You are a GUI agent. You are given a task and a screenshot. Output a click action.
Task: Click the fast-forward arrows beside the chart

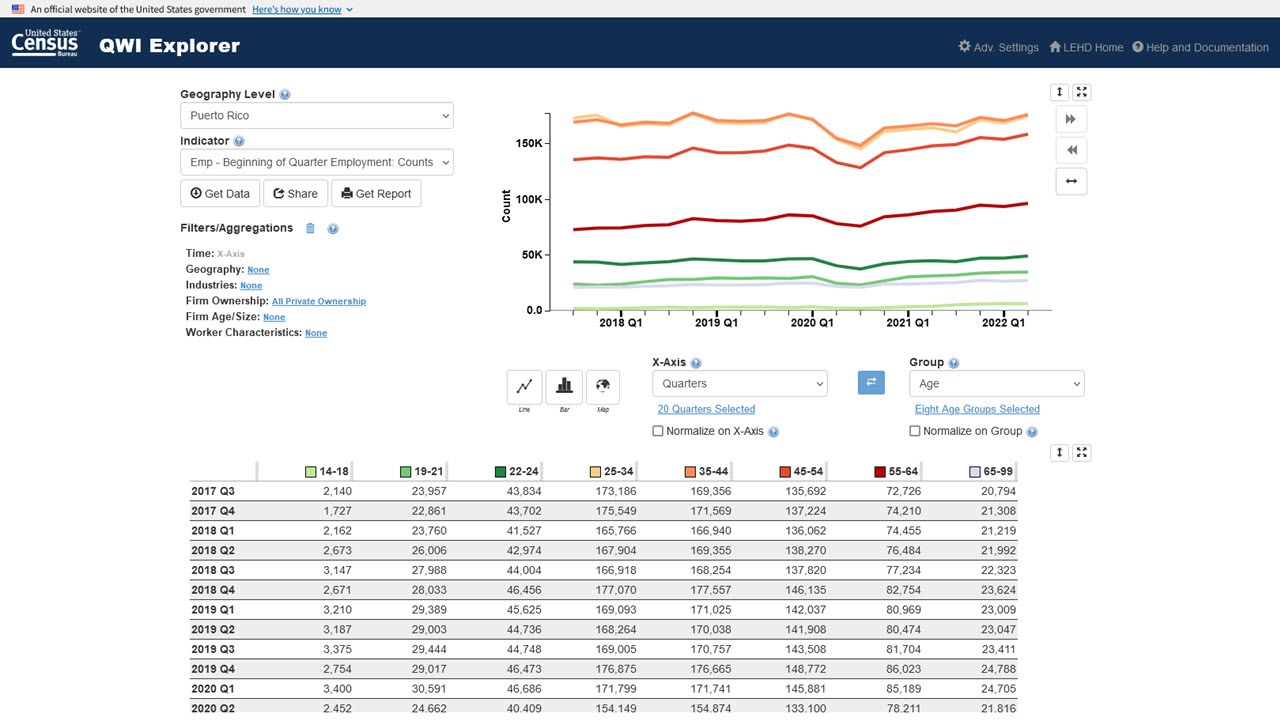tap(1071, 119)
